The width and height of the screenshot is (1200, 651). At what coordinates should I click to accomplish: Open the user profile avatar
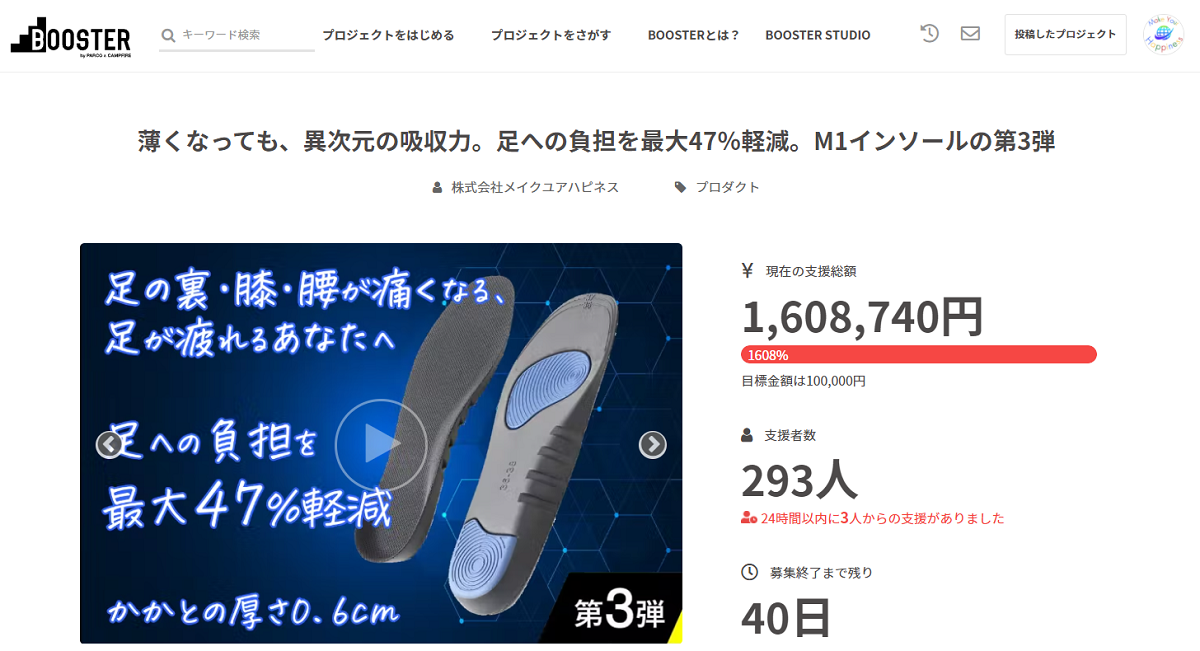[x=1164, y=35]
